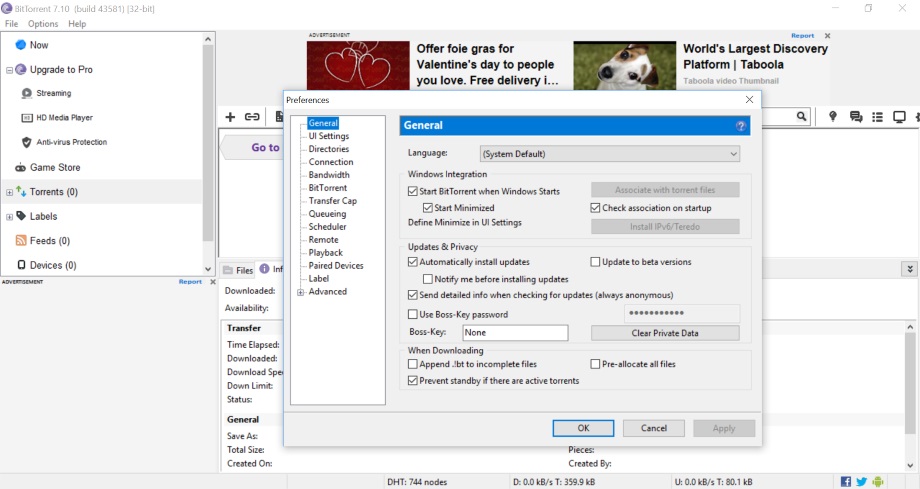This screenshot has width=920, height=489.
Task: Click the search magnifier icon
Action: tap(801, 116)
